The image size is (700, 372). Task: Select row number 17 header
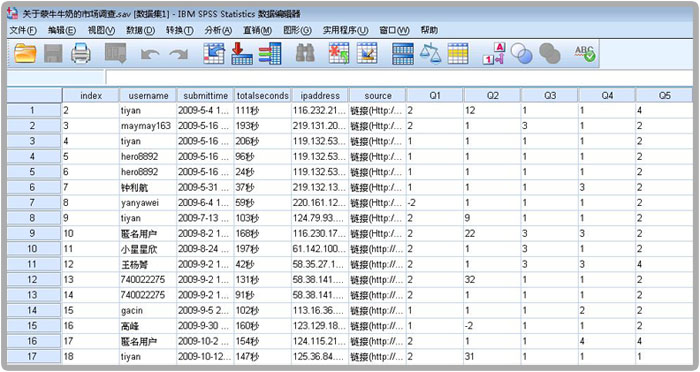34,357
